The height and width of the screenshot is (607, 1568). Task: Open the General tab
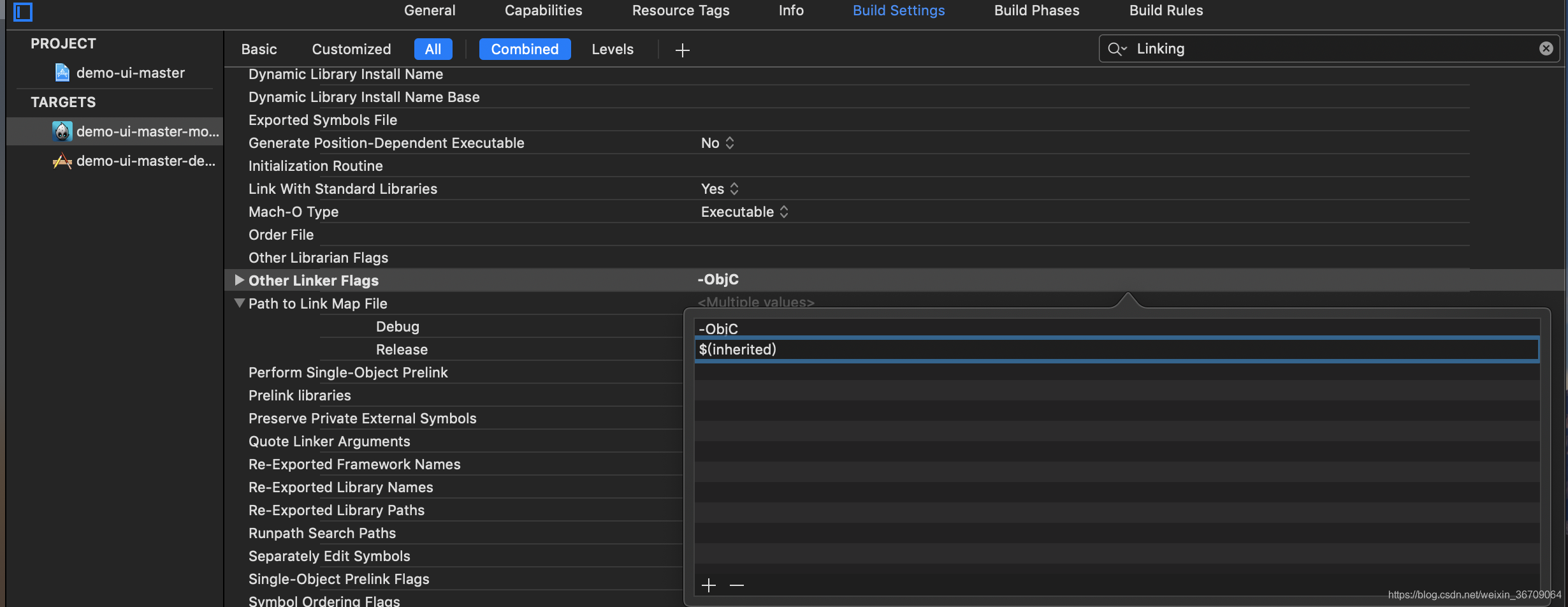coord(430,10)
